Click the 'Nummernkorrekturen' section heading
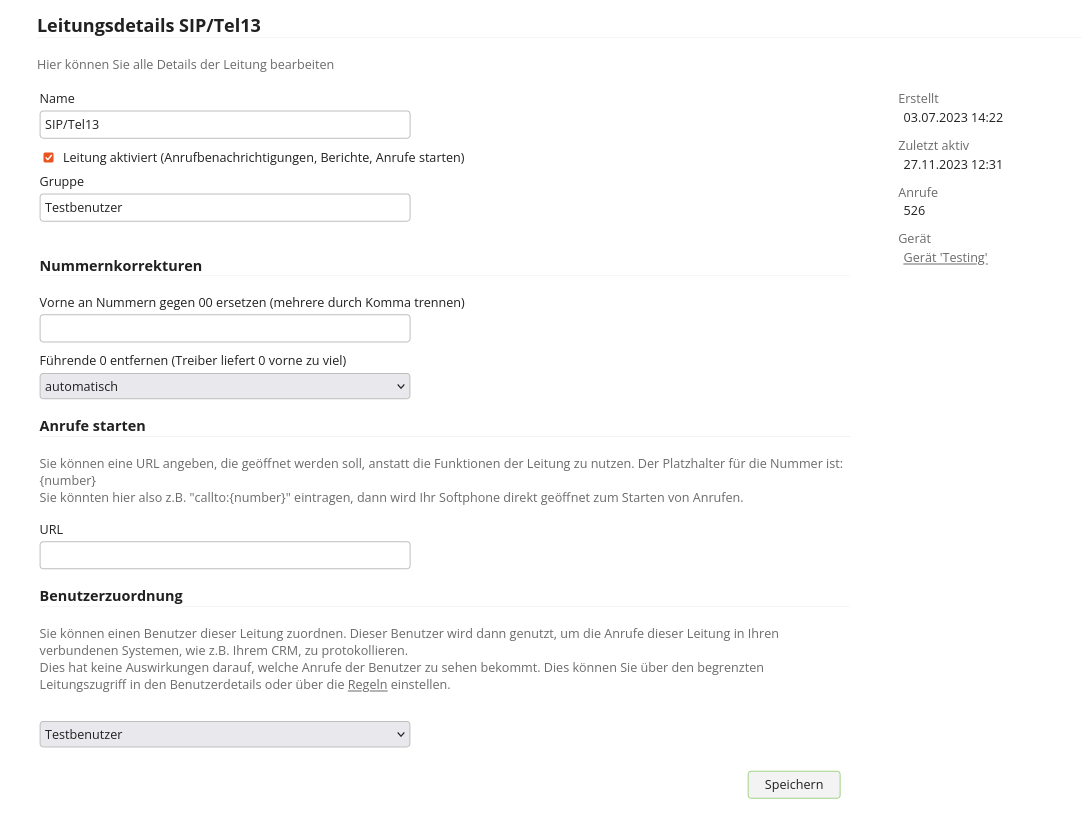 point(121,266)
